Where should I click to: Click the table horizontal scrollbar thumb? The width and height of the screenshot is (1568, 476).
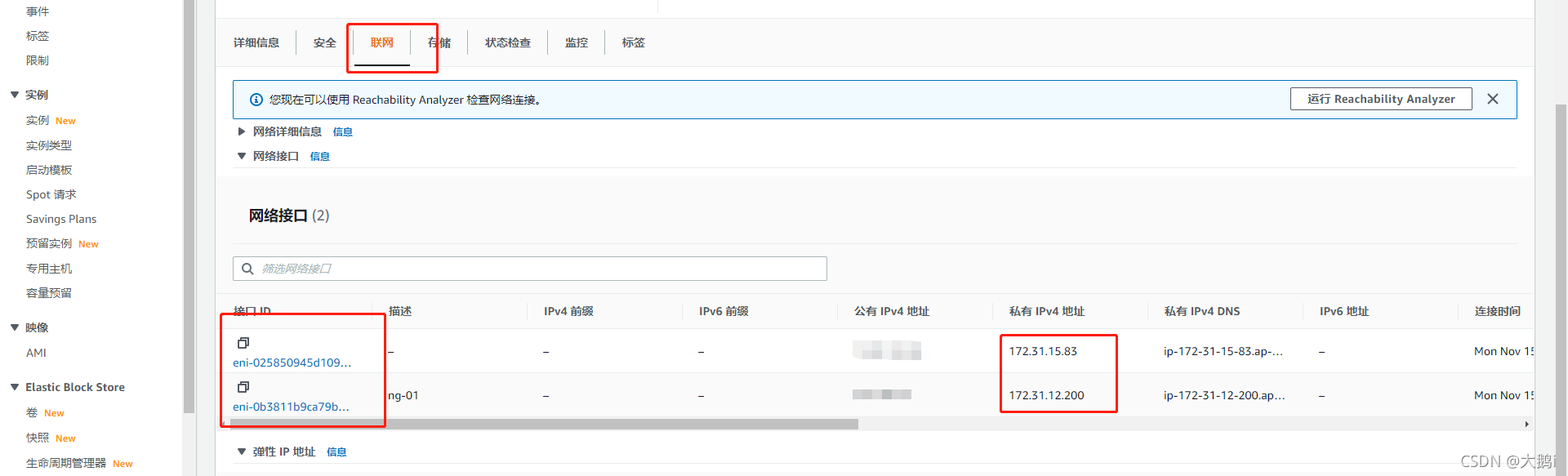[544, 424]
